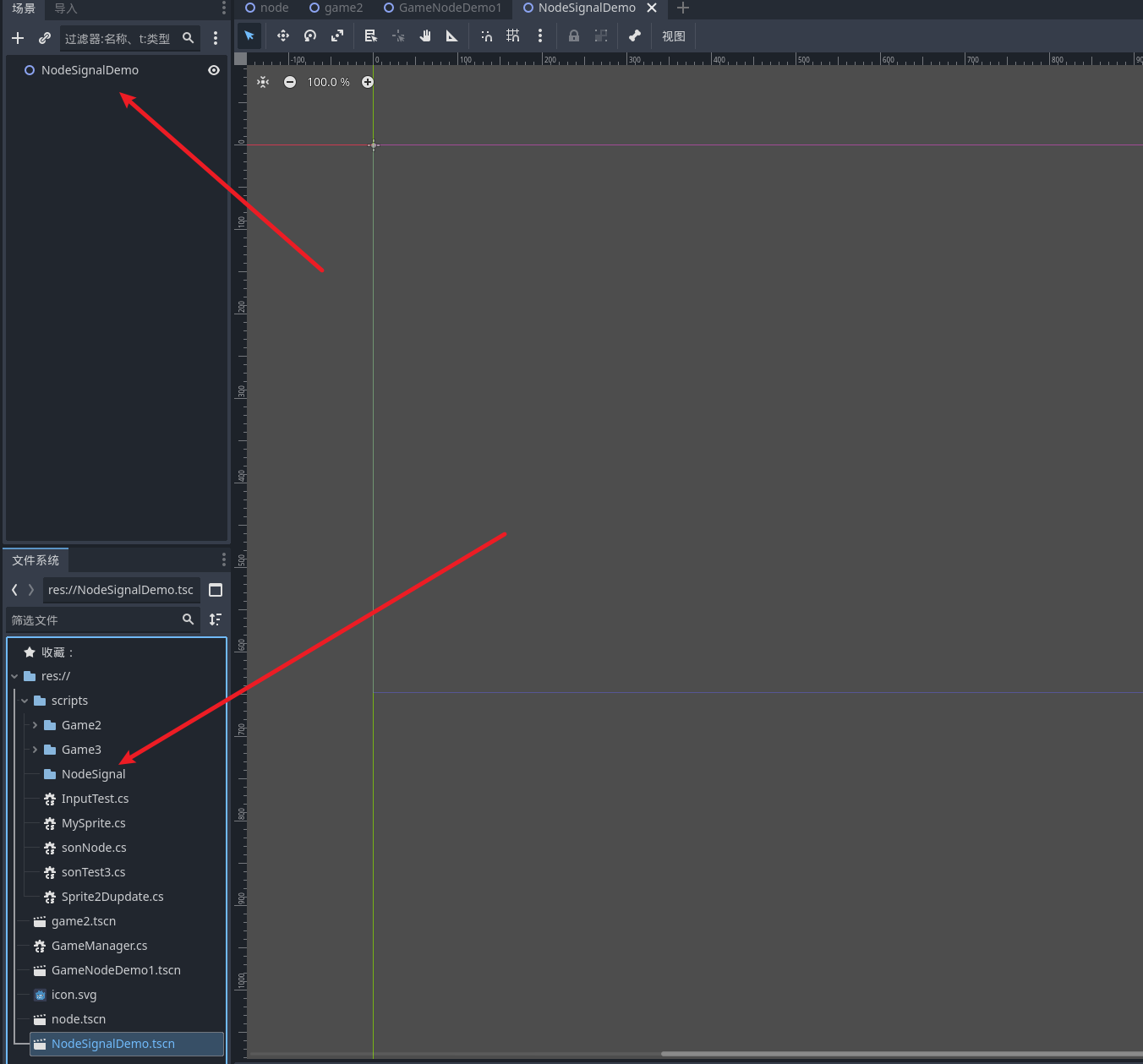Add a new child node
This screenshot has width=1143, height=1064.
click(18, 38)
